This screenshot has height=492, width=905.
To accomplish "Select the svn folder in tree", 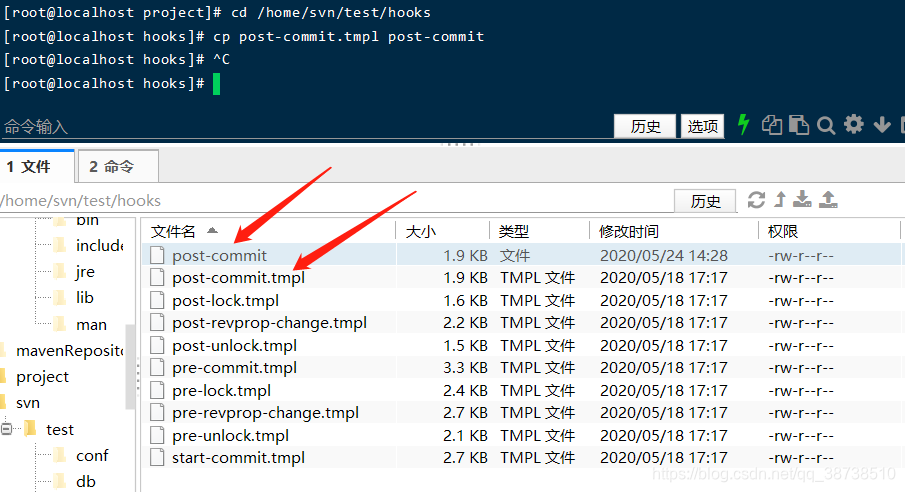I will [x=28, y=402].
